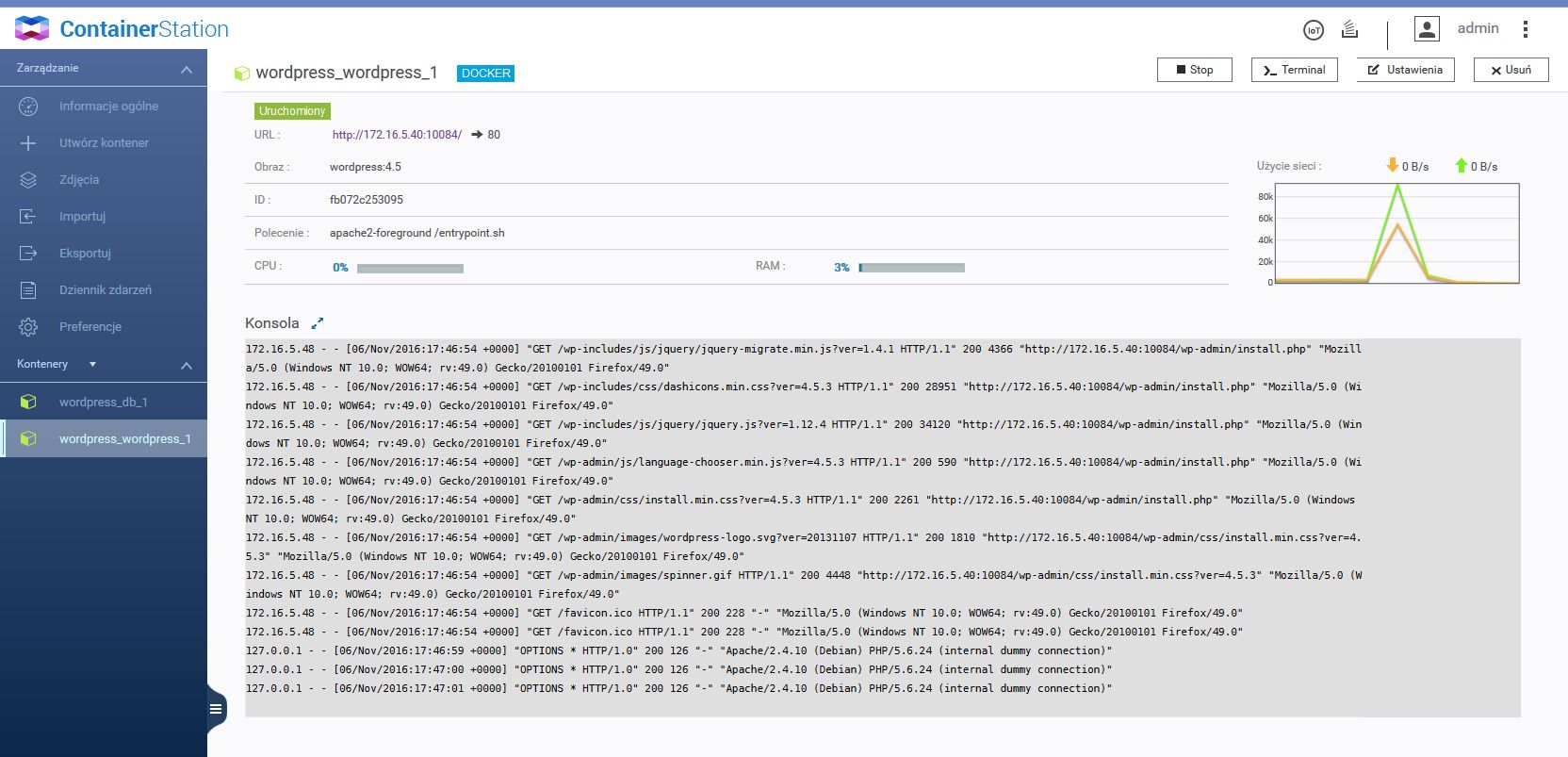Click the dashicons.min.css console log line
Screen dimensions: 1568x757
pos(804,396)
